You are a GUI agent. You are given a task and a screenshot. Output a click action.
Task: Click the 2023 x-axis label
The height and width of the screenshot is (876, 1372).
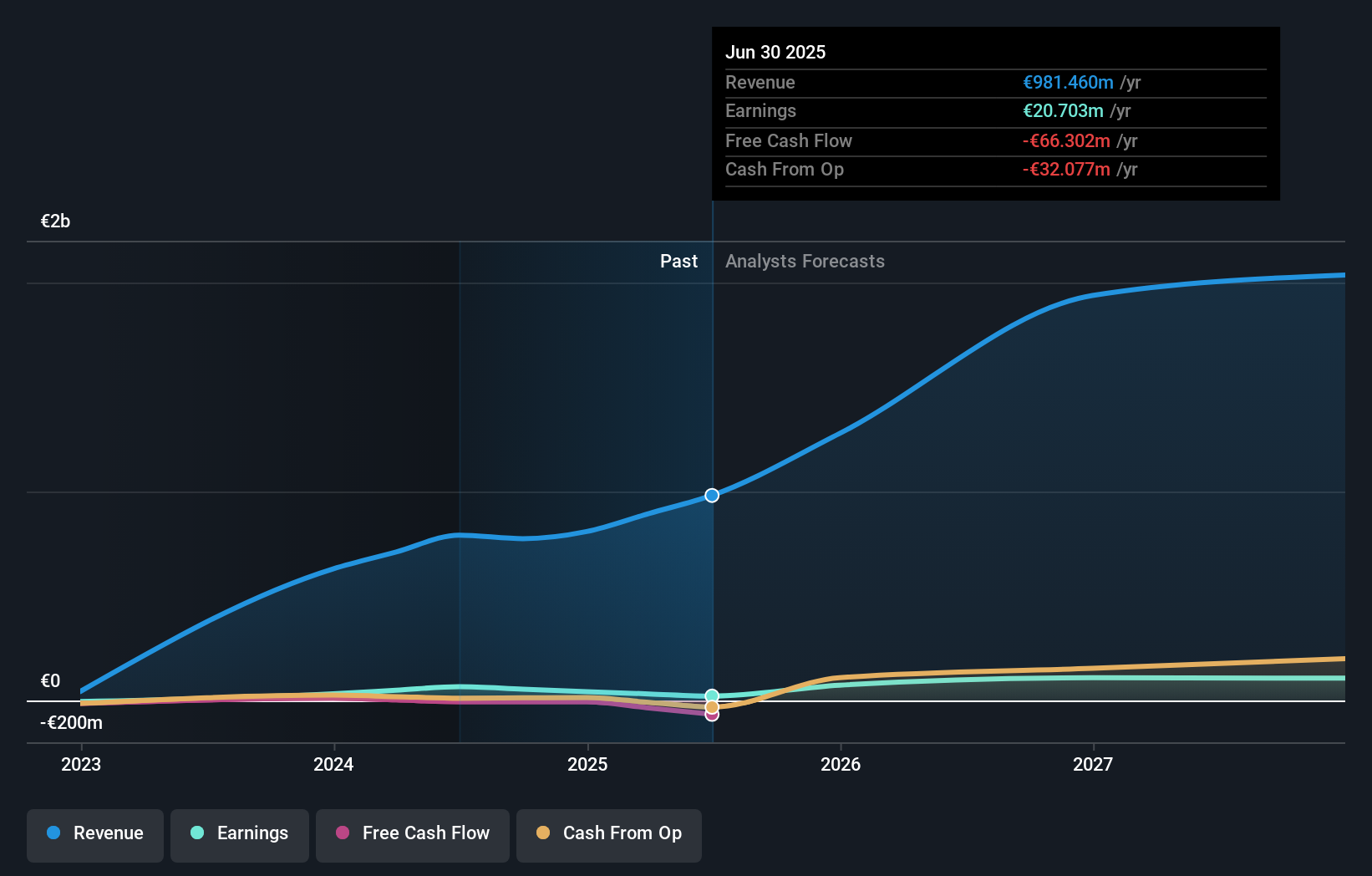pyautogui.click(x=81, y=764)
